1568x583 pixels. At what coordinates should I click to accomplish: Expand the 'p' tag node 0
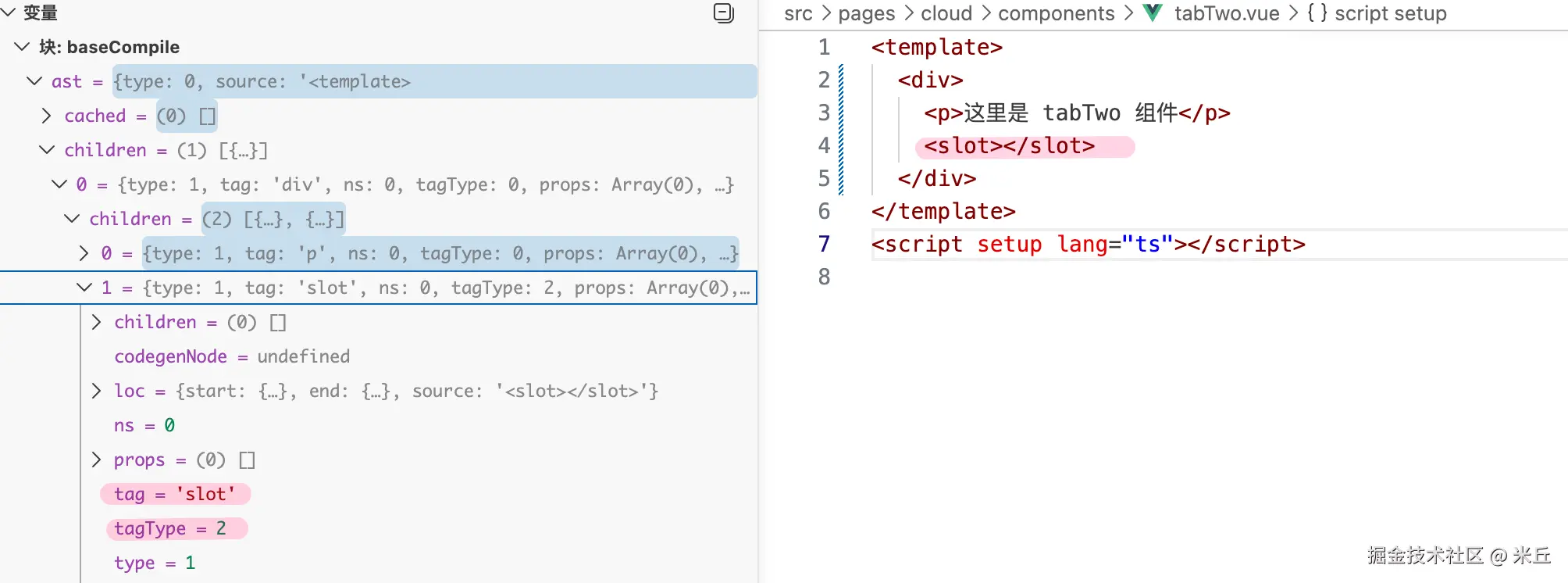tap(84, 253)
